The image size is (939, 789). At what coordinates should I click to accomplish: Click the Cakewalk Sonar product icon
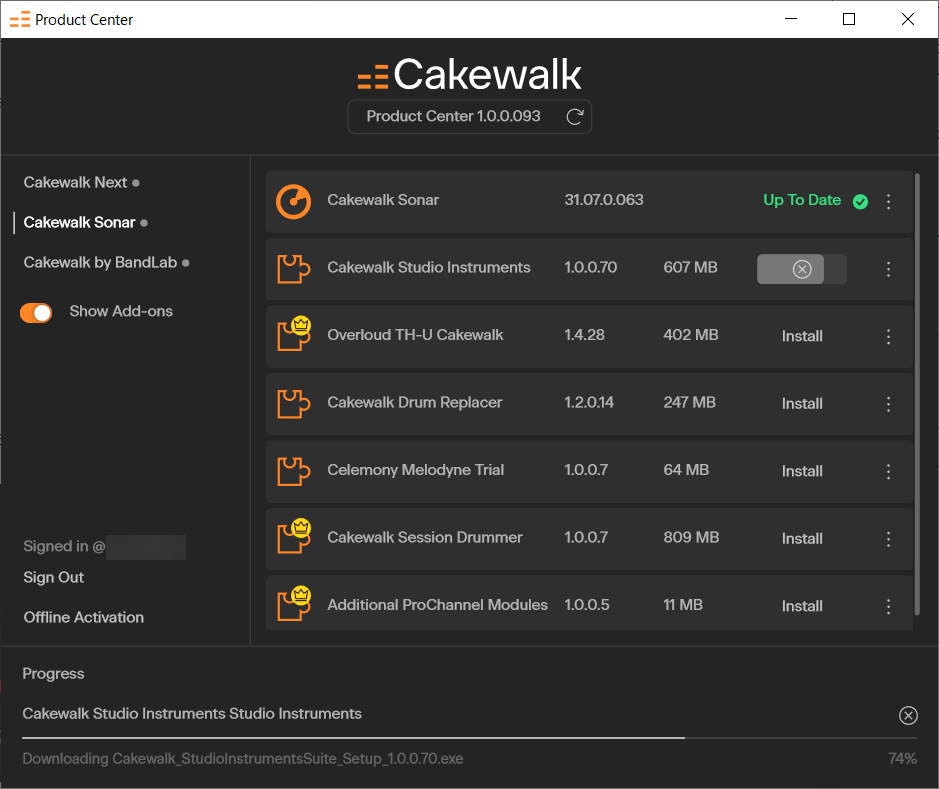(x=293, y=201)
